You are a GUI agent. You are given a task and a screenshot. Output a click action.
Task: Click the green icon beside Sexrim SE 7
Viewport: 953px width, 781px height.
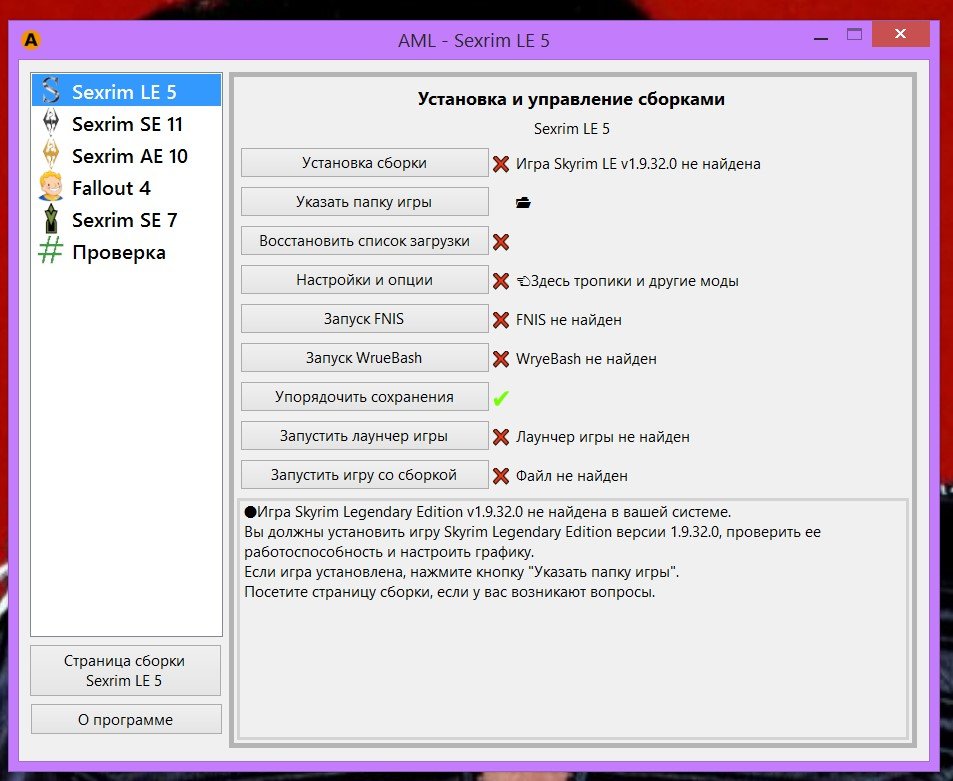tap(50, 220)
